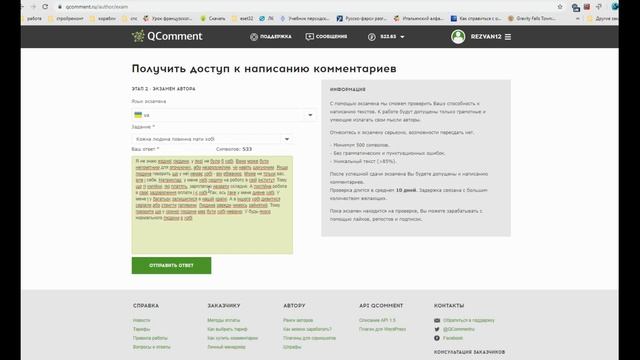
Task: Open the Описание API 1.5 link
Action: (x=377, y=320)
